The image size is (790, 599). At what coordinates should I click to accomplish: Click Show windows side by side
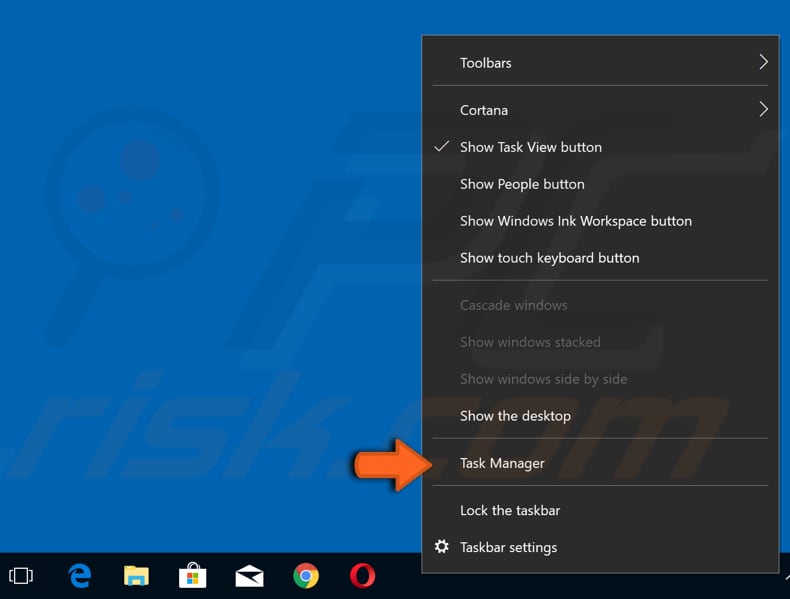point(600,379)
